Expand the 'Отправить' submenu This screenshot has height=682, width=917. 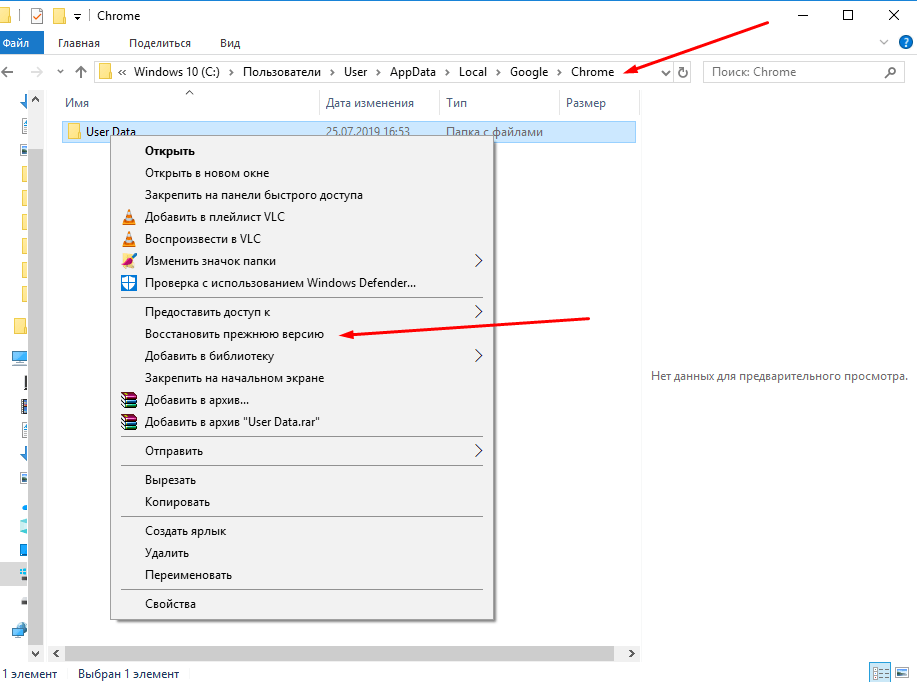tap(478, 451)
